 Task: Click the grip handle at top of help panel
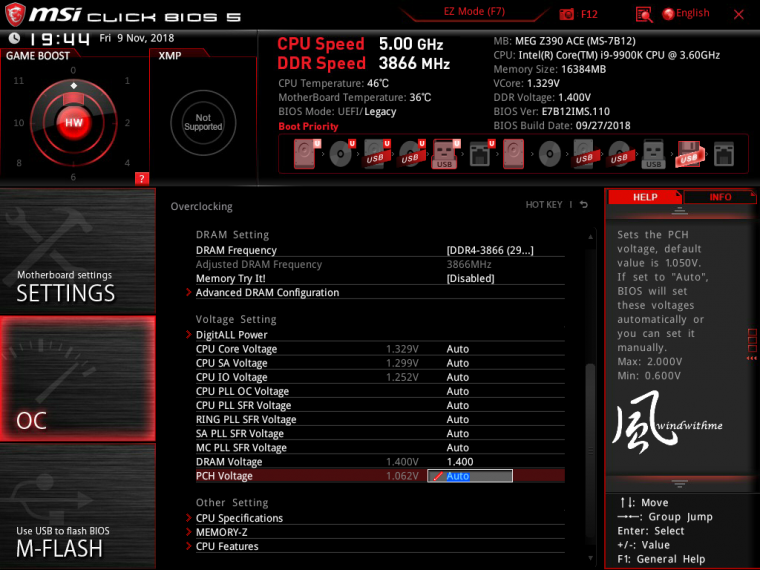click(x=680, y=211)
